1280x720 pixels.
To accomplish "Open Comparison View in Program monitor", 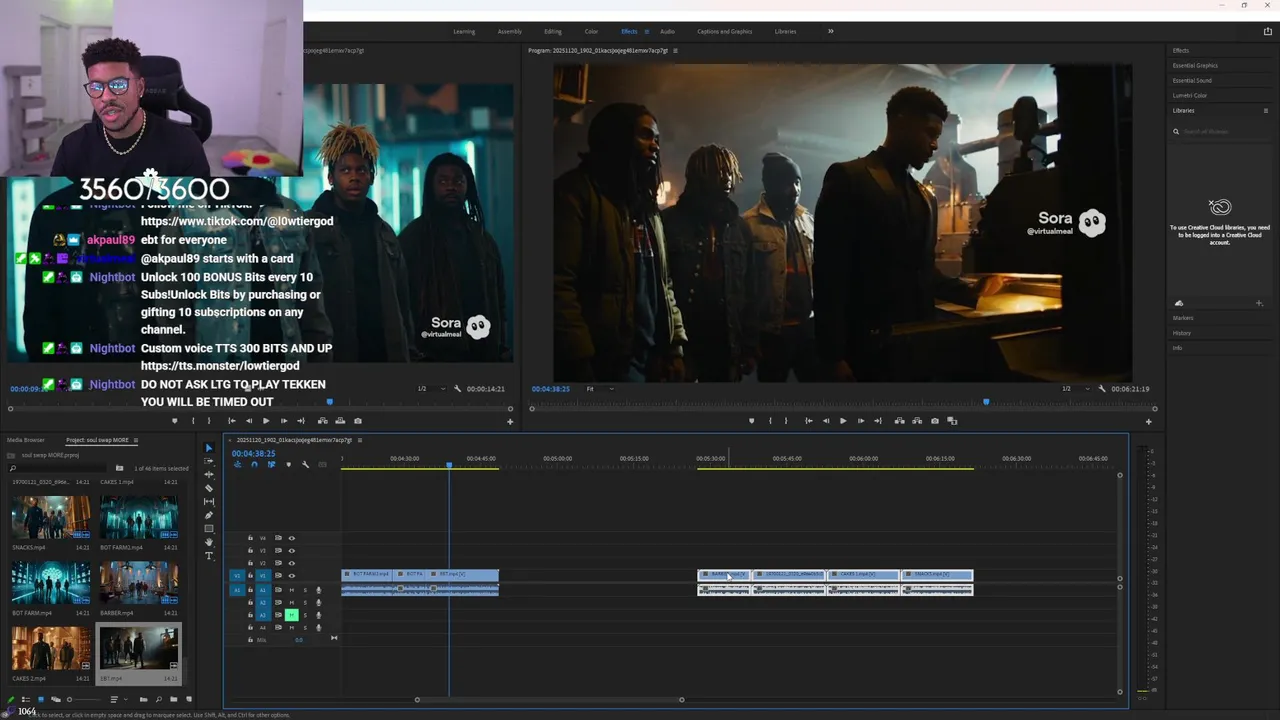I will (952, 421).
